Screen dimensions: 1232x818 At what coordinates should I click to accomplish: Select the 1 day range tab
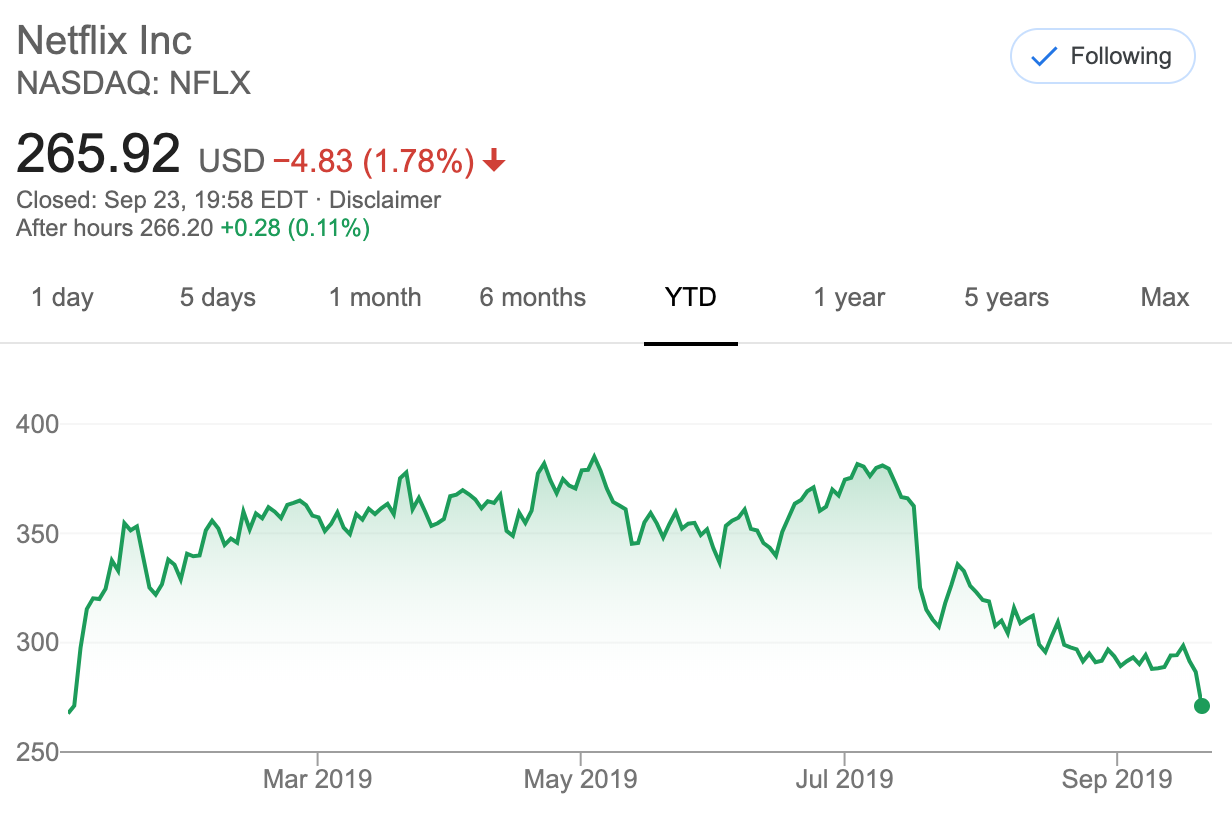coord(62,297)
